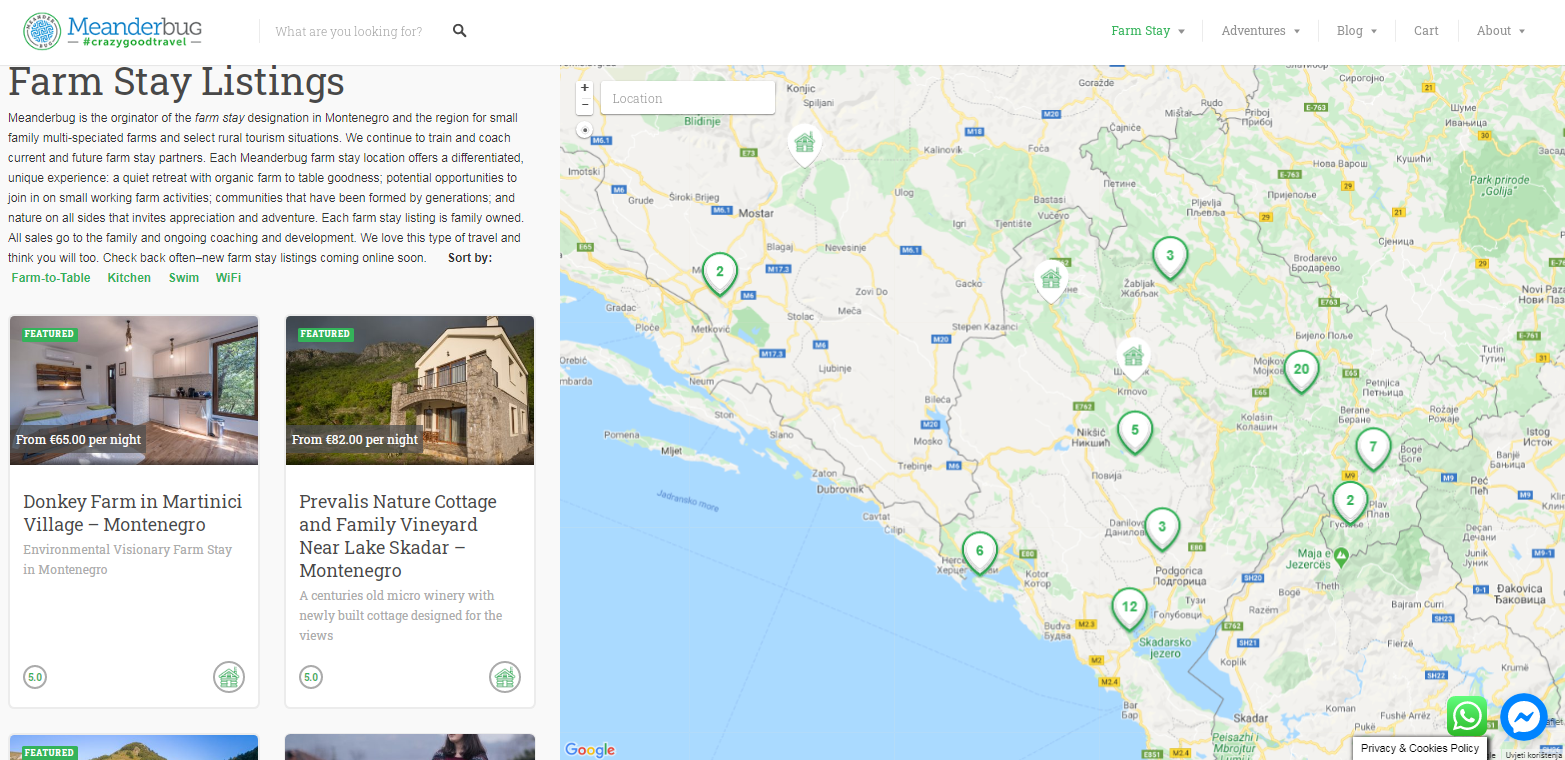Sort listings by Kitchen
This screenshot has width=1565, height=760.
click(x=129, y=278)
